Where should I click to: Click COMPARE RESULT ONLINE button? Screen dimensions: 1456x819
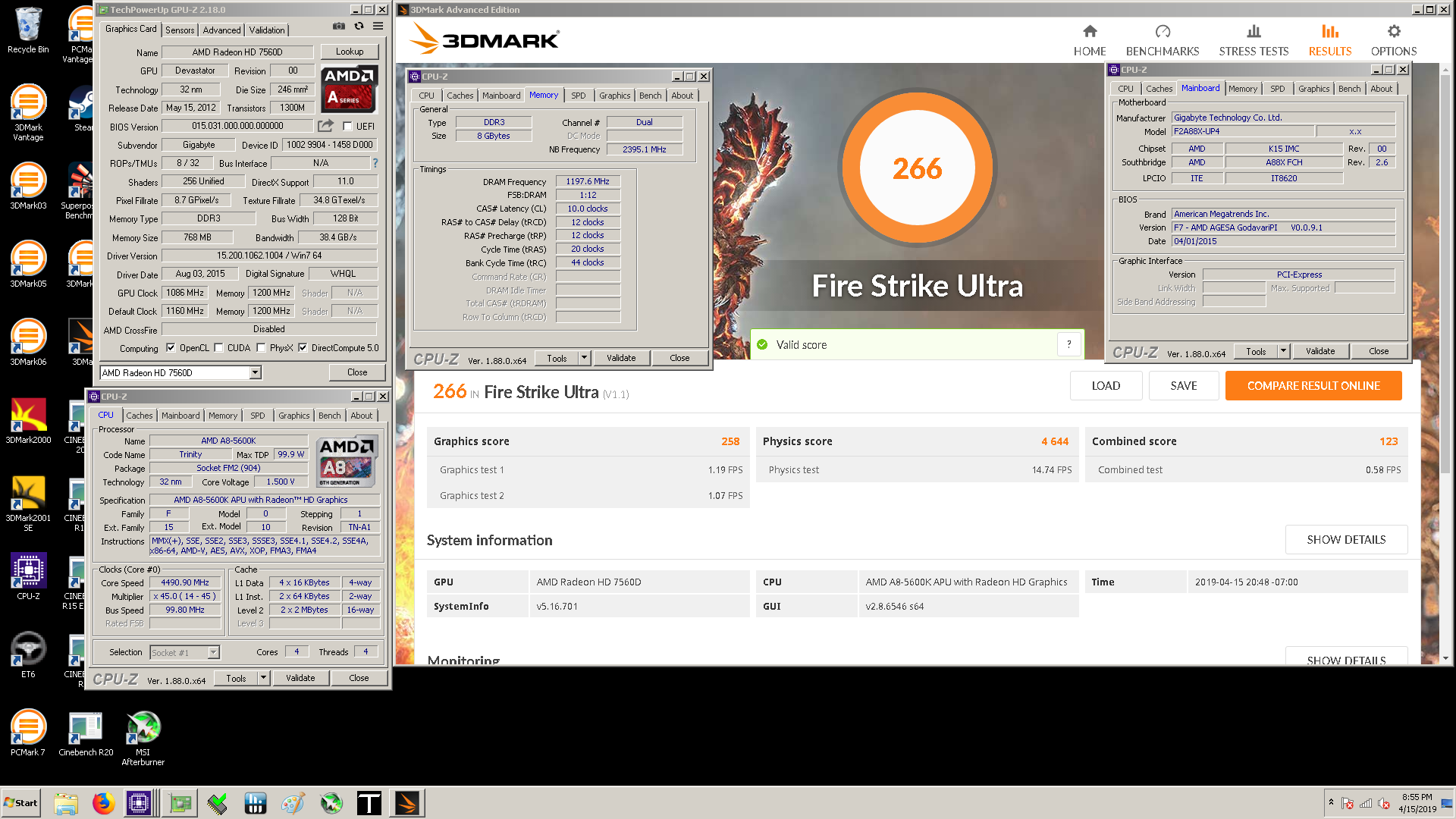pyautogui.click(x=1313, y=385)
